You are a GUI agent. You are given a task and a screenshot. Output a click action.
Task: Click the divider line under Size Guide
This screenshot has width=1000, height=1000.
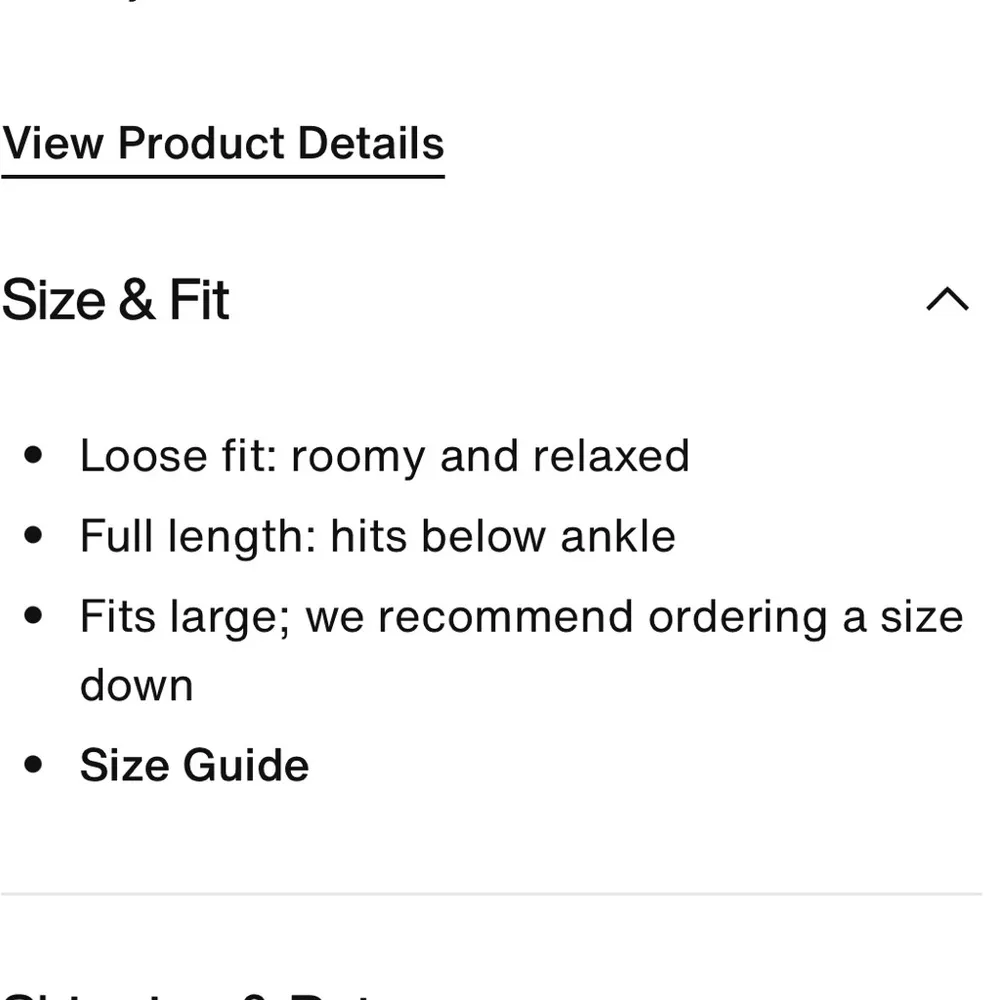490,893
